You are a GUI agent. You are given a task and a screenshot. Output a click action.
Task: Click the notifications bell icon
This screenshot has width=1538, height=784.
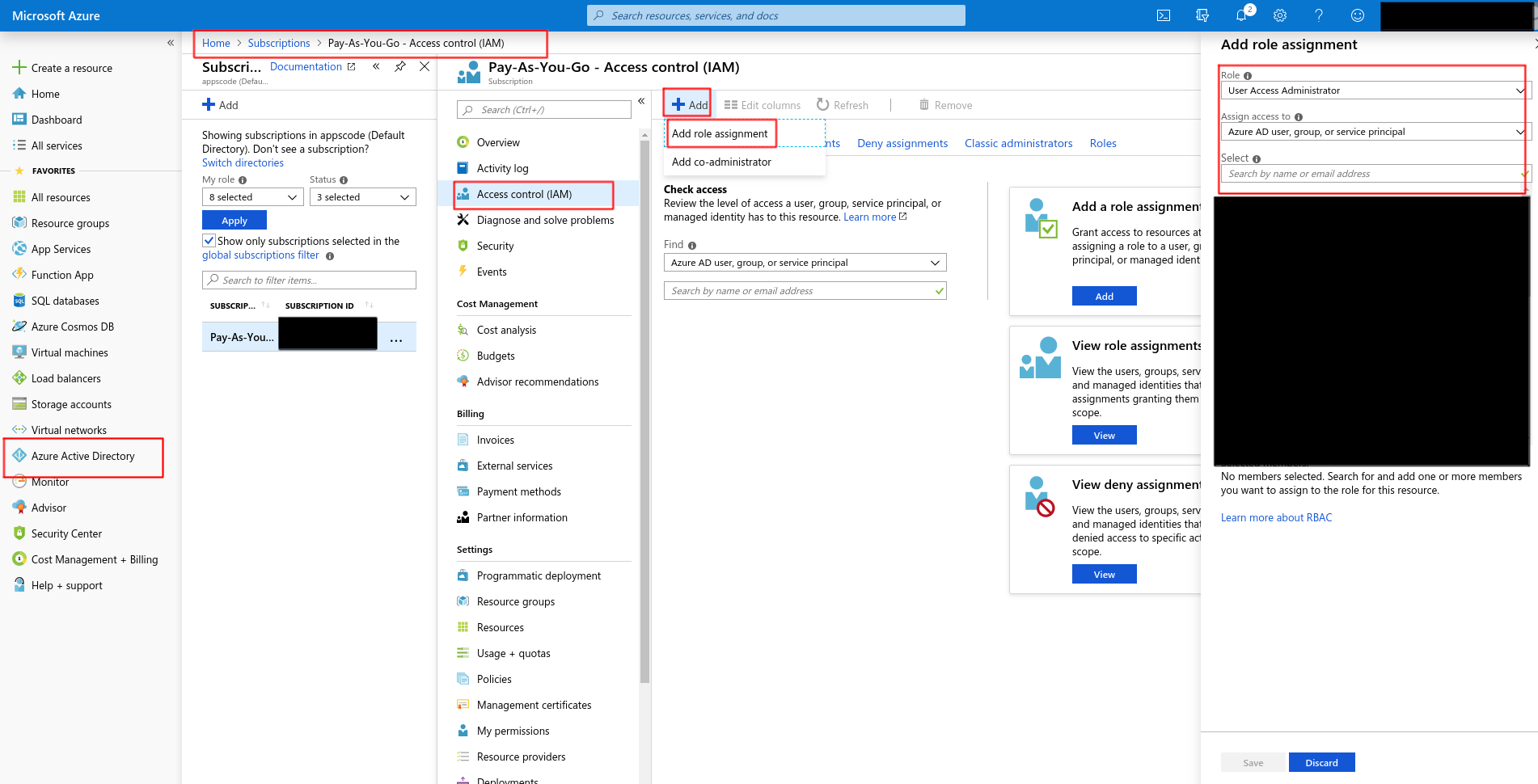click(x=1241, y=15)
